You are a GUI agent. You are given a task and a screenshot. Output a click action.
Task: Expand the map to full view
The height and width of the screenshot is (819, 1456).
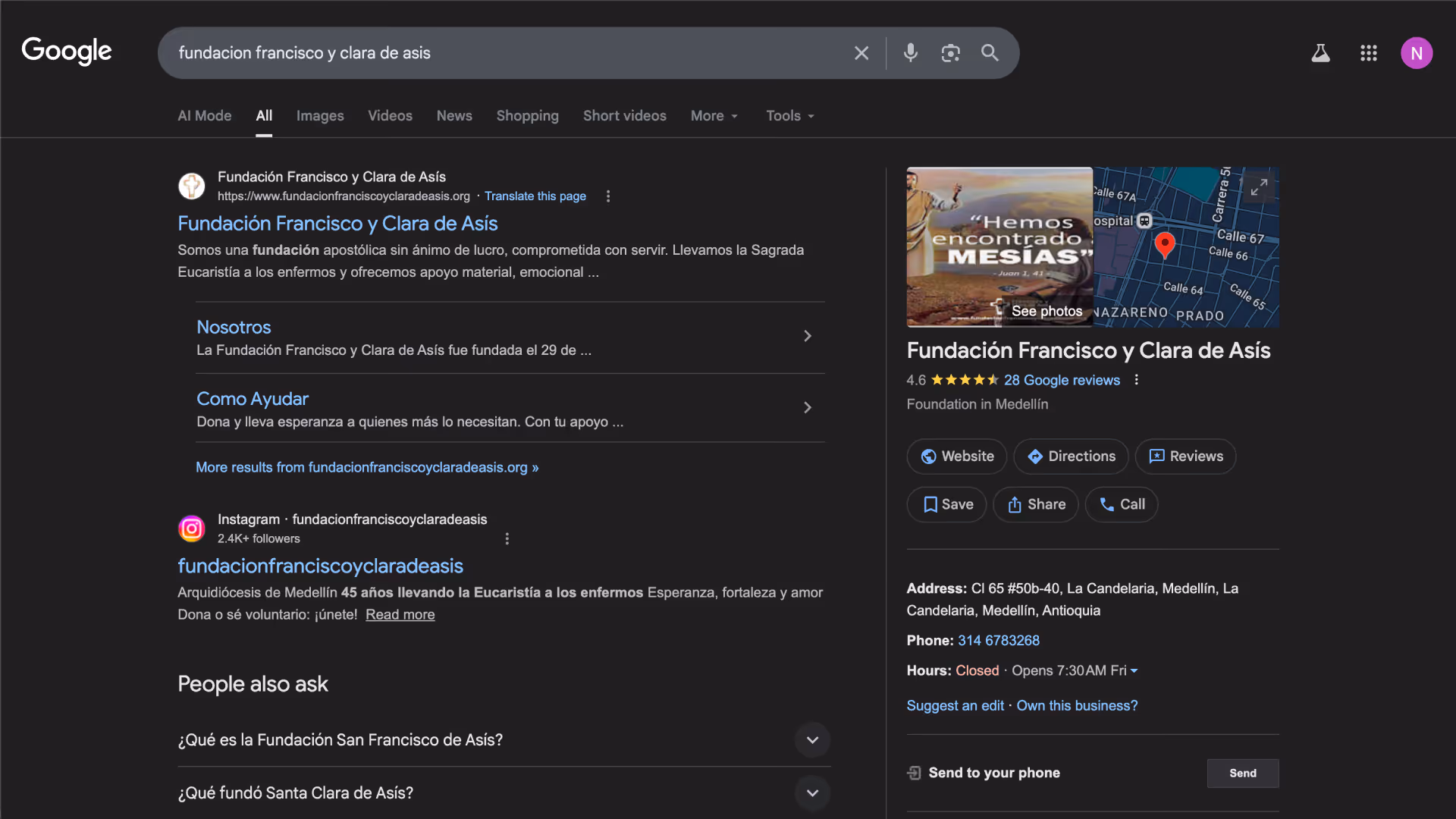(x=1259, y=187)
